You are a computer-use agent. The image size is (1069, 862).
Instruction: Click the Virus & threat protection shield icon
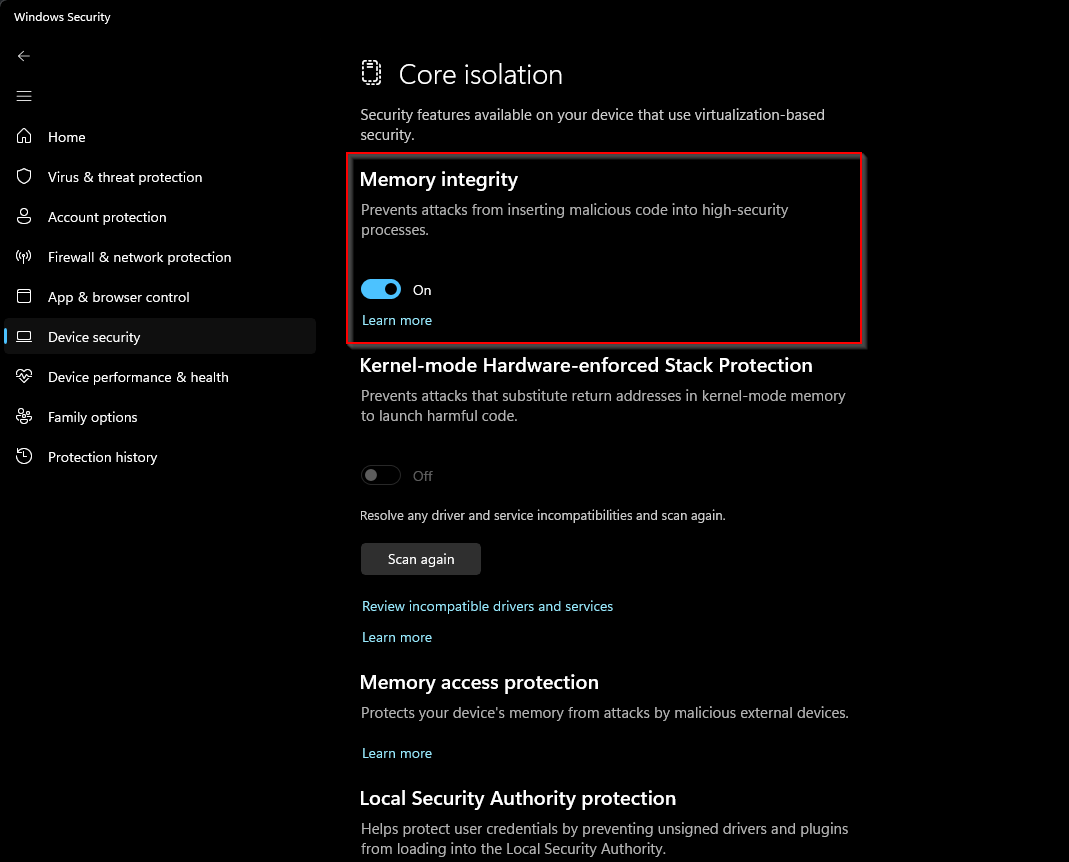click(x=25, y=177)
